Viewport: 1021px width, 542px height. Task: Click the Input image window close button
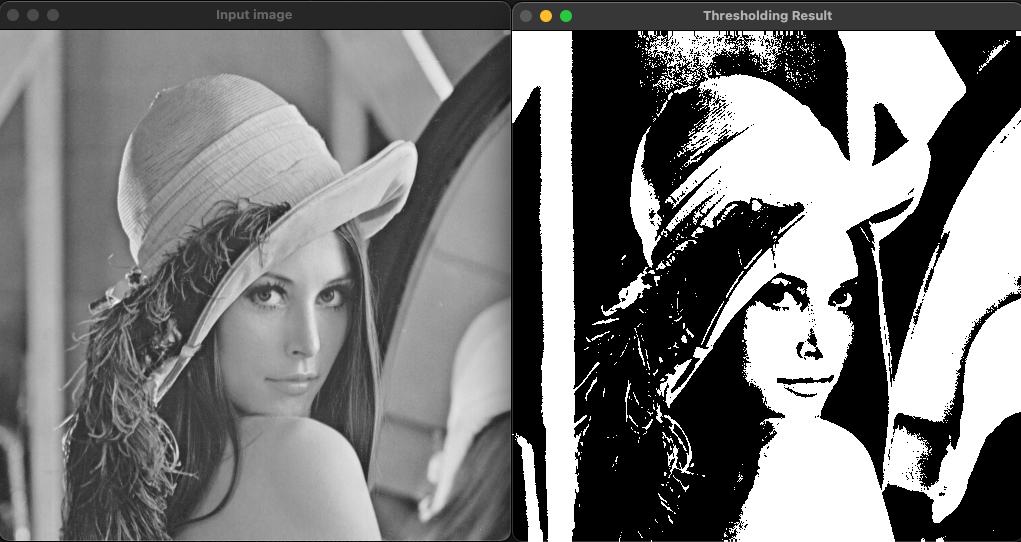(13, 15)
